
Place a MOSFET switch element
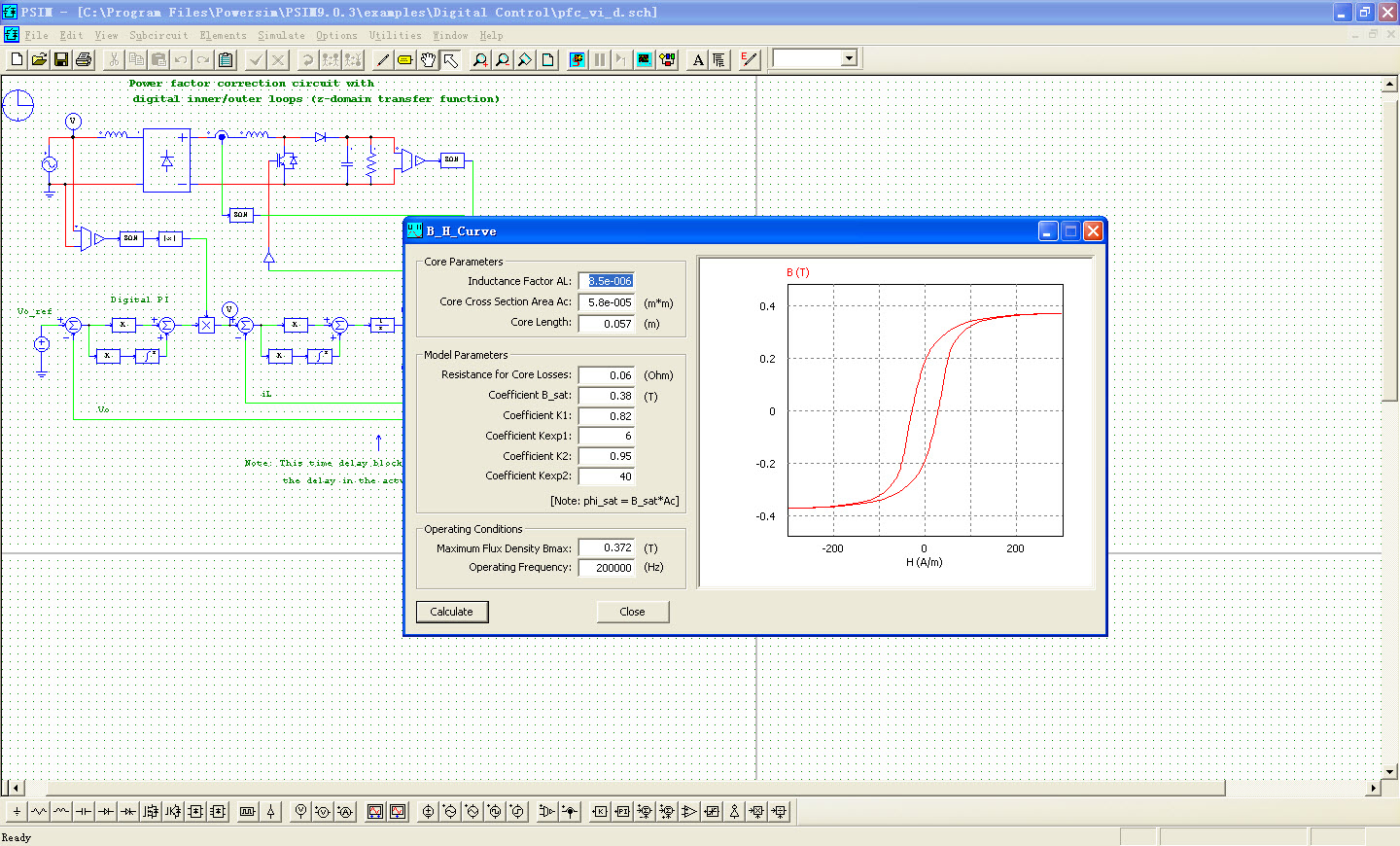click(151, 811)
